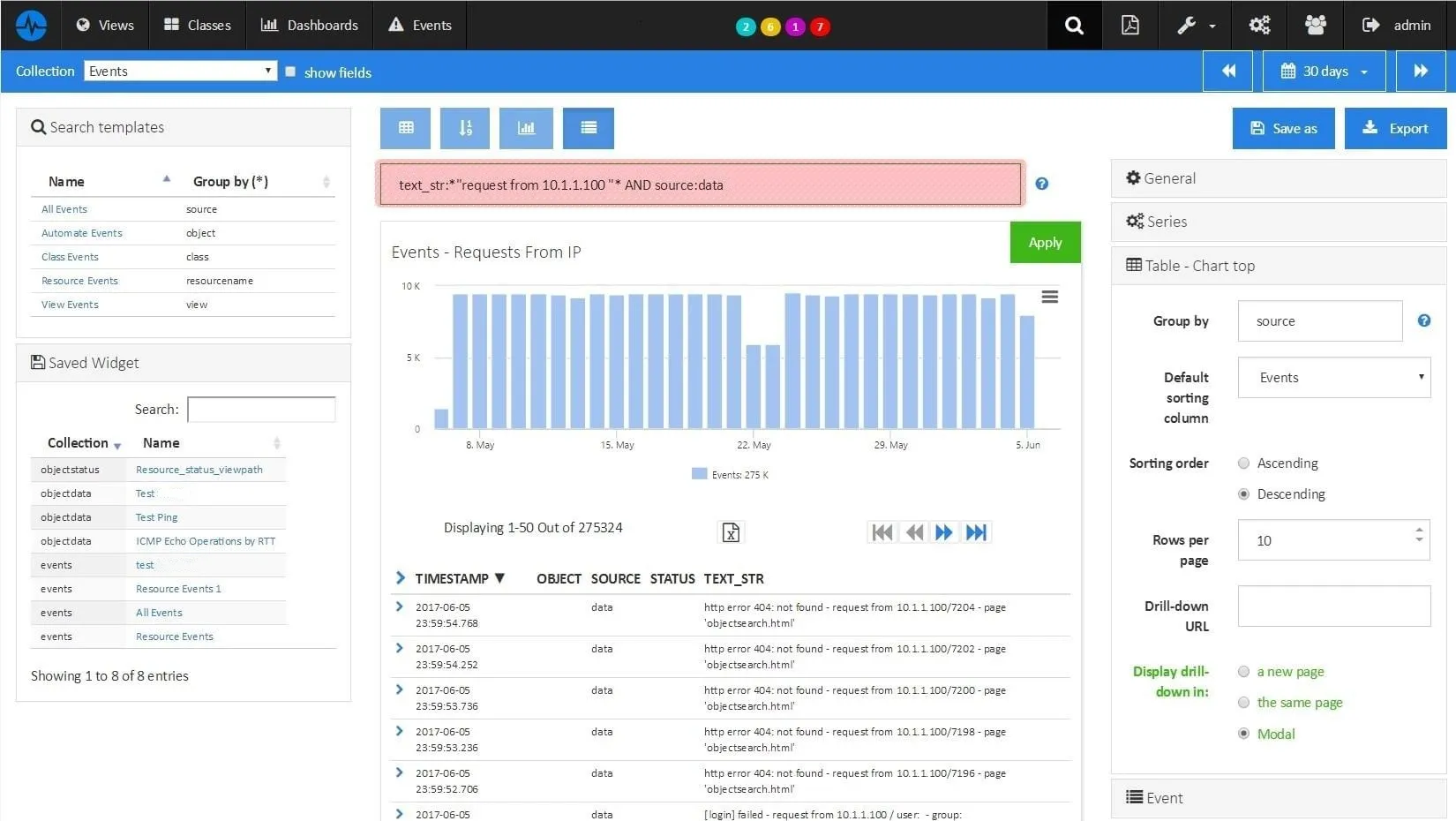Expand the first event row chevron
This screenshot has height=821, width=1456.
pos(400,607)
